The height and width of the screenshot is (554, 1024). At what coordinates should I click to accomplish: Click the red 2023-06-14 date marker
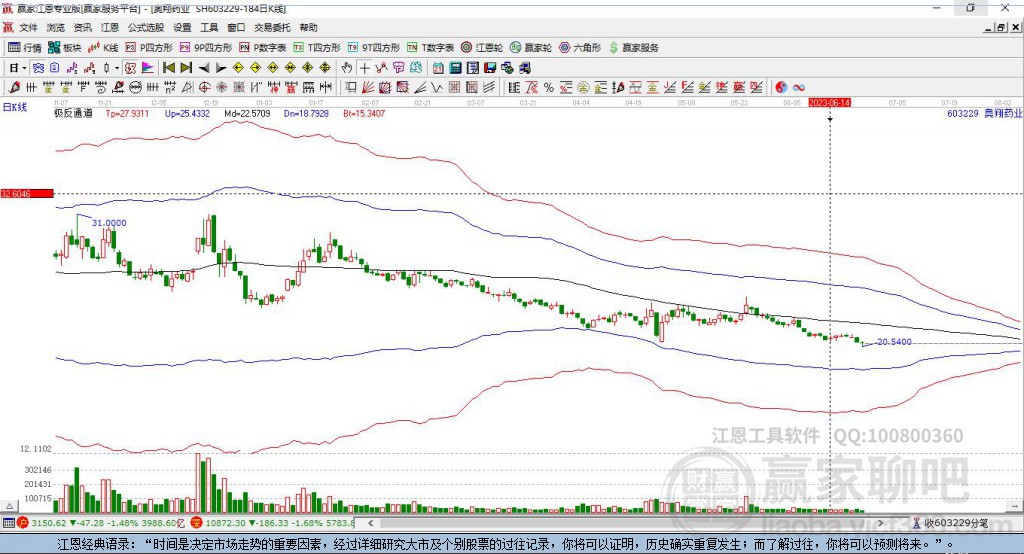point(829,103)
